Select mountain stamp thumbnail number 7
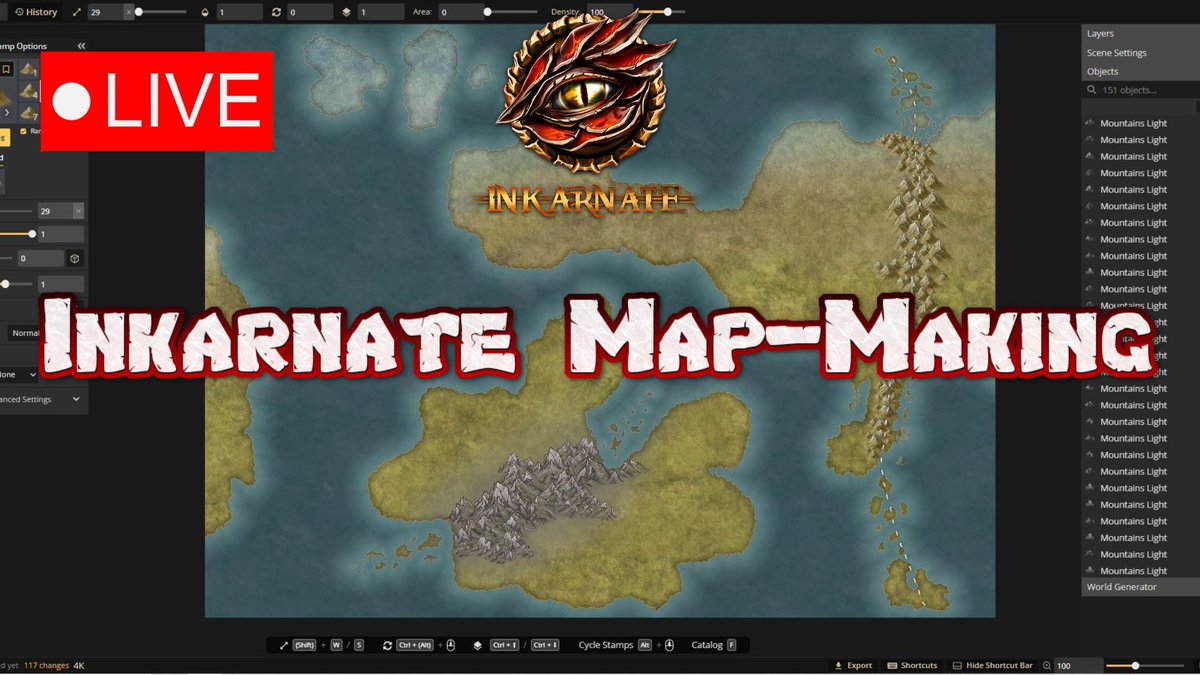 29,114
